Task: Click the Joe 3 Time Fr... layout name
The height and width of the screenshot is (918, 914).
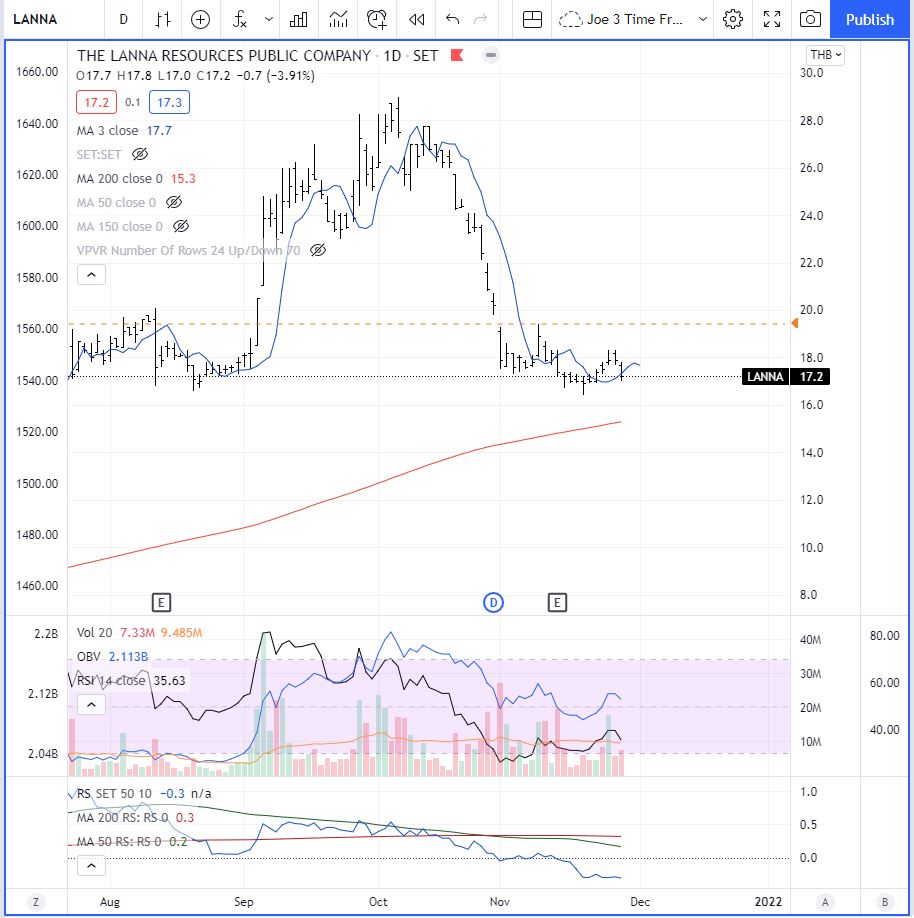Action: click(635, 19)
